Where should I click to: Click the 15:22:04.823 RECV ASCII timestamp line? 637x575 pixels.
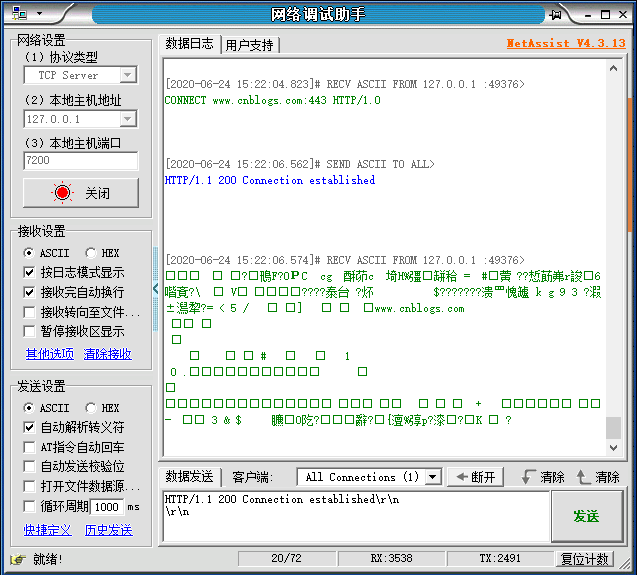coord(345,84)
